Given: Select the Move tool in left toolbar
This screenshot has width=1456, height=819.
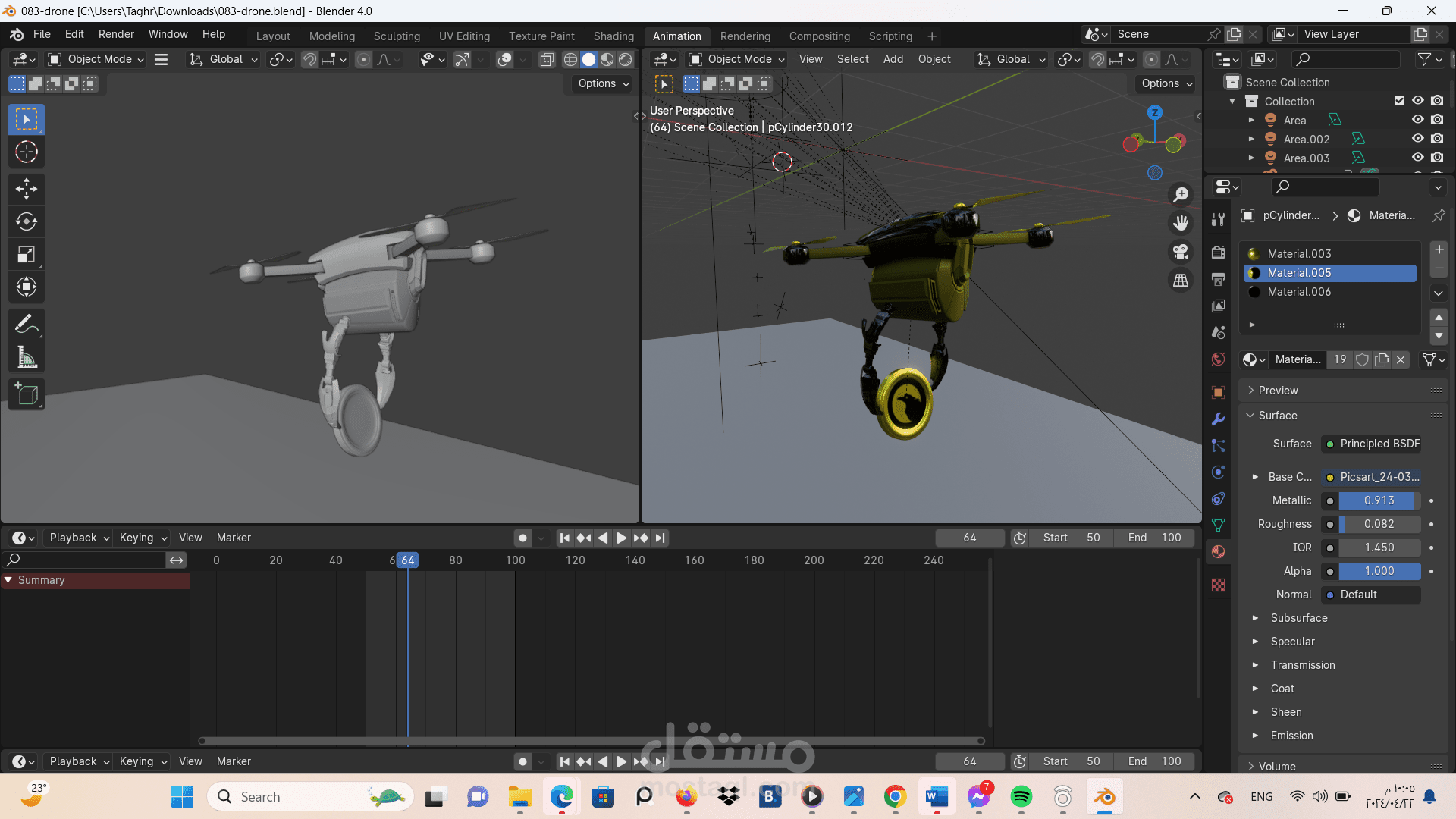Looking at the screenshot, I should [x=27, y=189].
